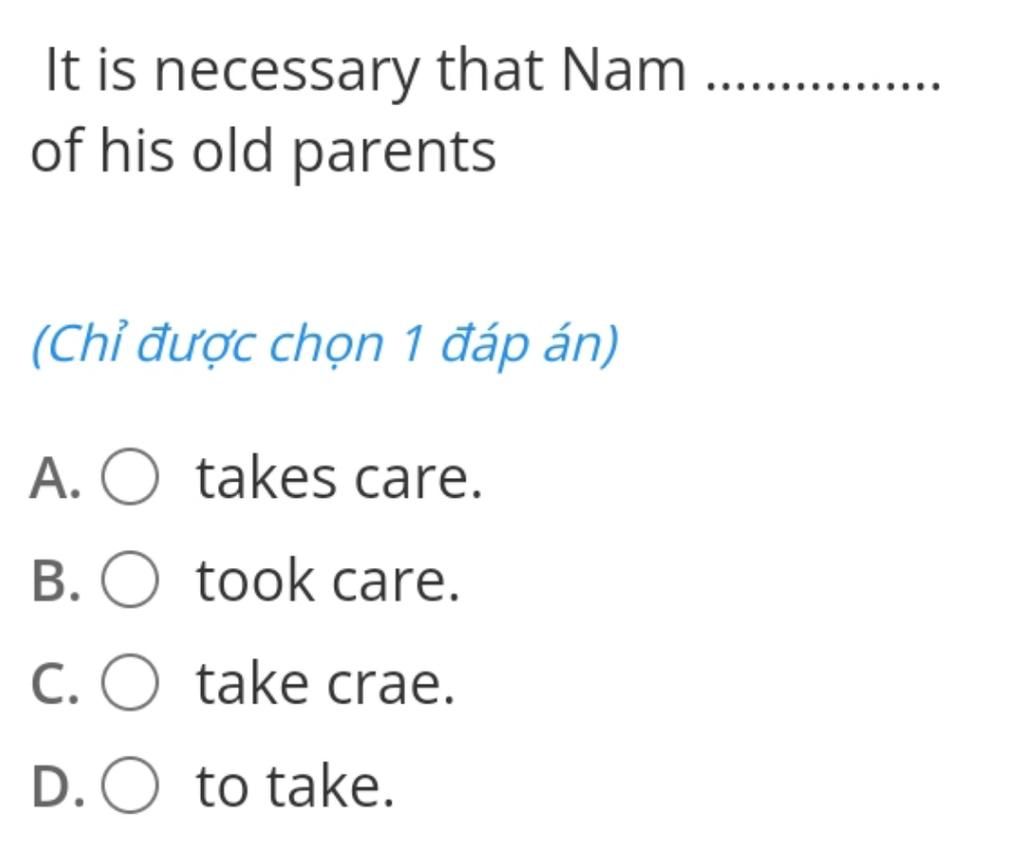The height and width of the screenshot is (841, 1024).
Task: Click the word 'that' in the question
Action: (x=490, y=69)
